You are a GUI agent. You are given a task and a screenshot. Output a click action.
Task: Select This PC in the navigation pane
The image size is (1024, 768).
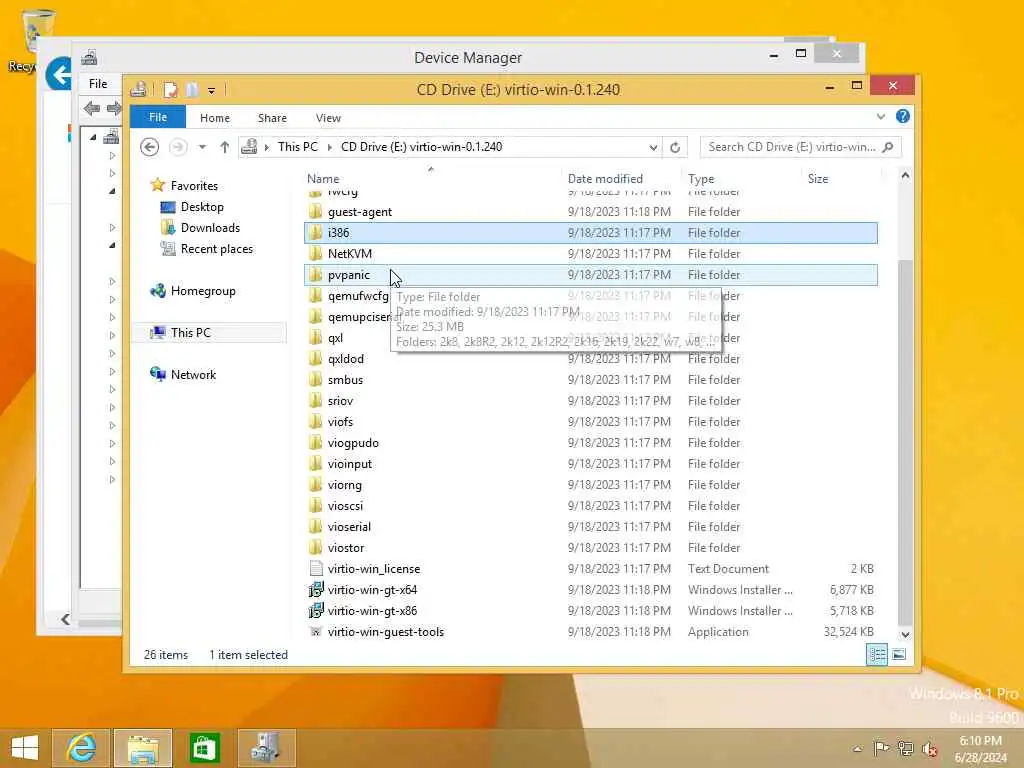tap(191, 333)
